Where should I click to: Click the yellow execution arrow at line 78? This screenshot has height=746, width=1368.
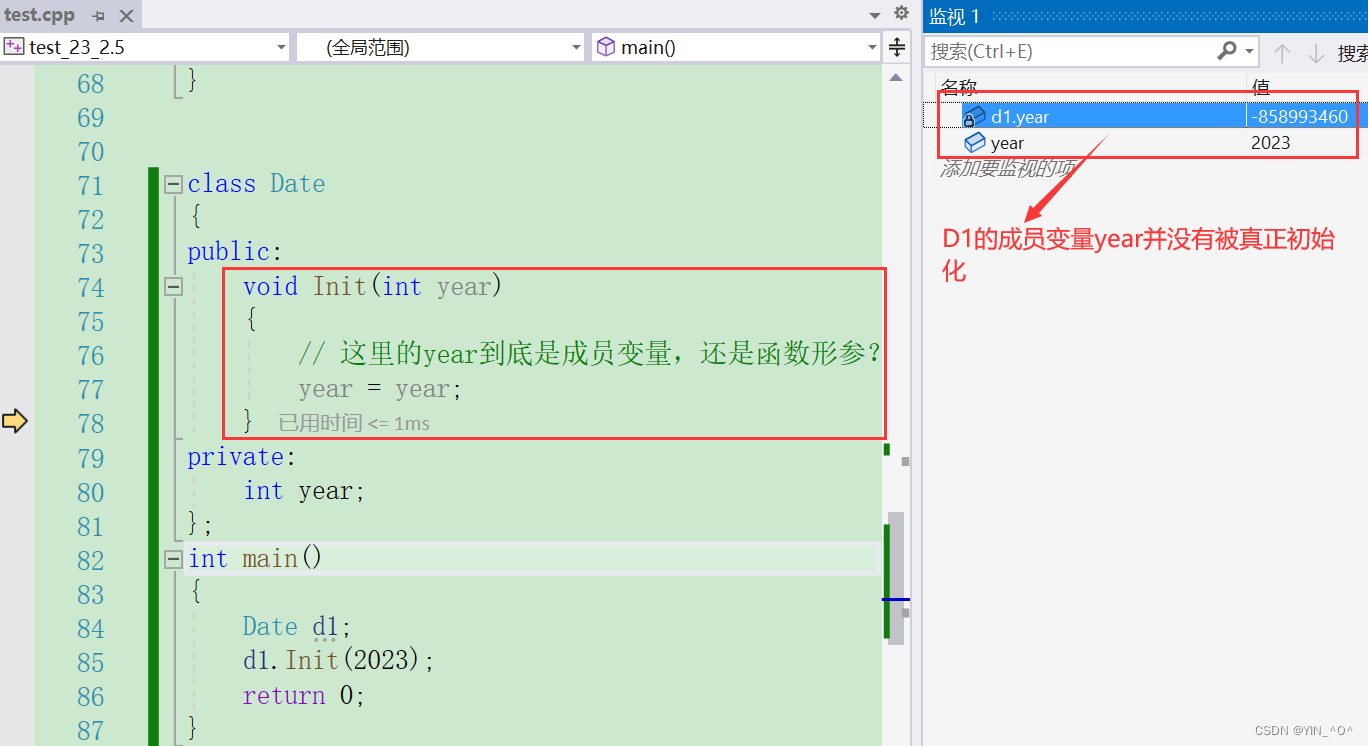coord(14,422)
